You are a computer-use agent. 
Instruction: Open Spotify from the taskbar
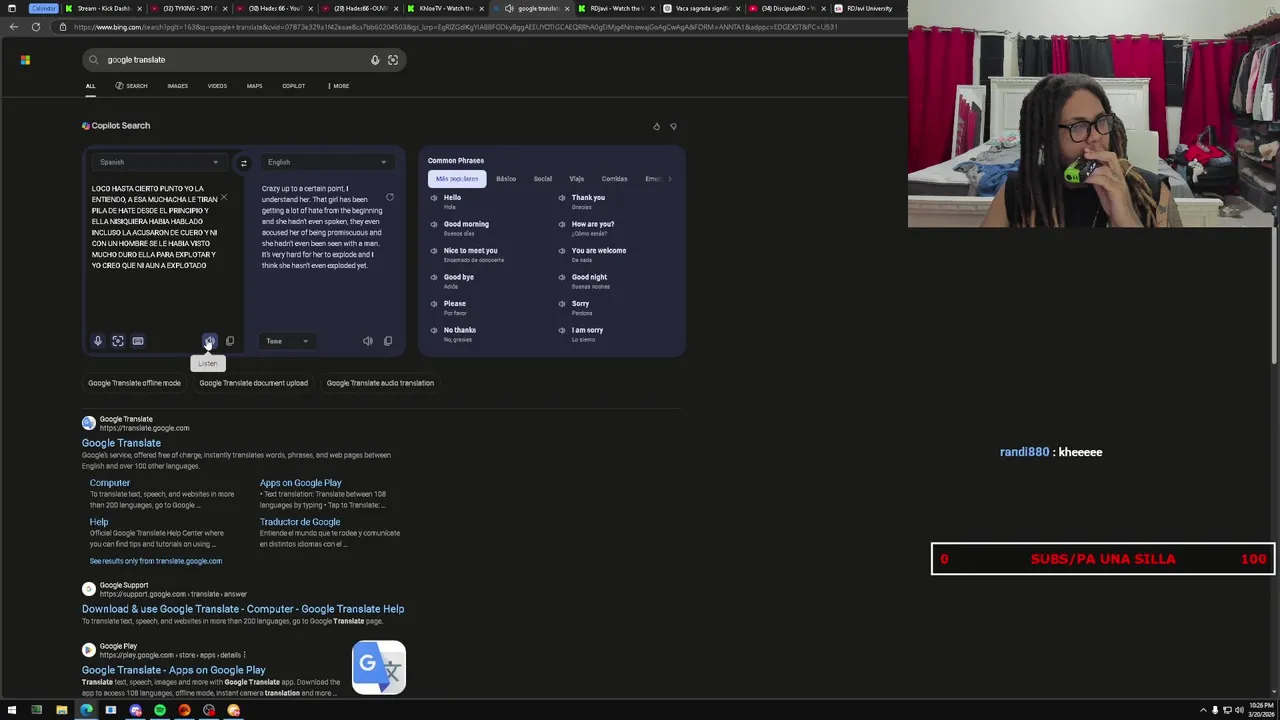pyautogui.click(x=160, y=710)
